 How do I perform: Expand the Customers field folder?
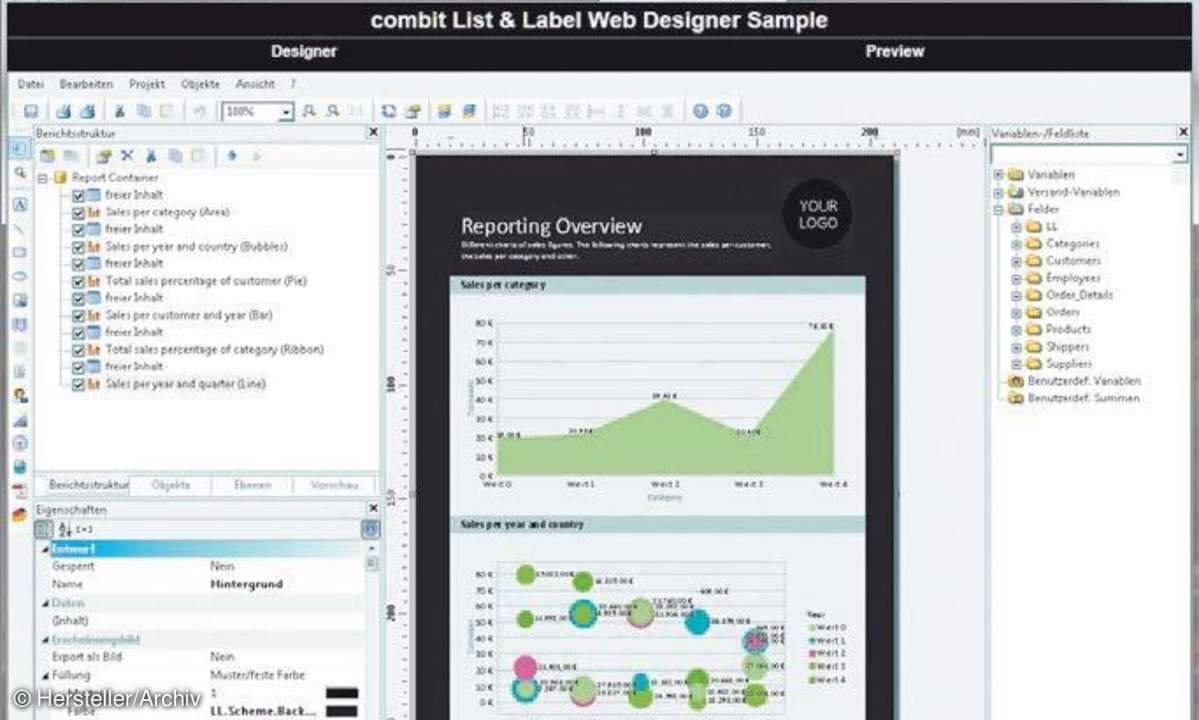1016,261
